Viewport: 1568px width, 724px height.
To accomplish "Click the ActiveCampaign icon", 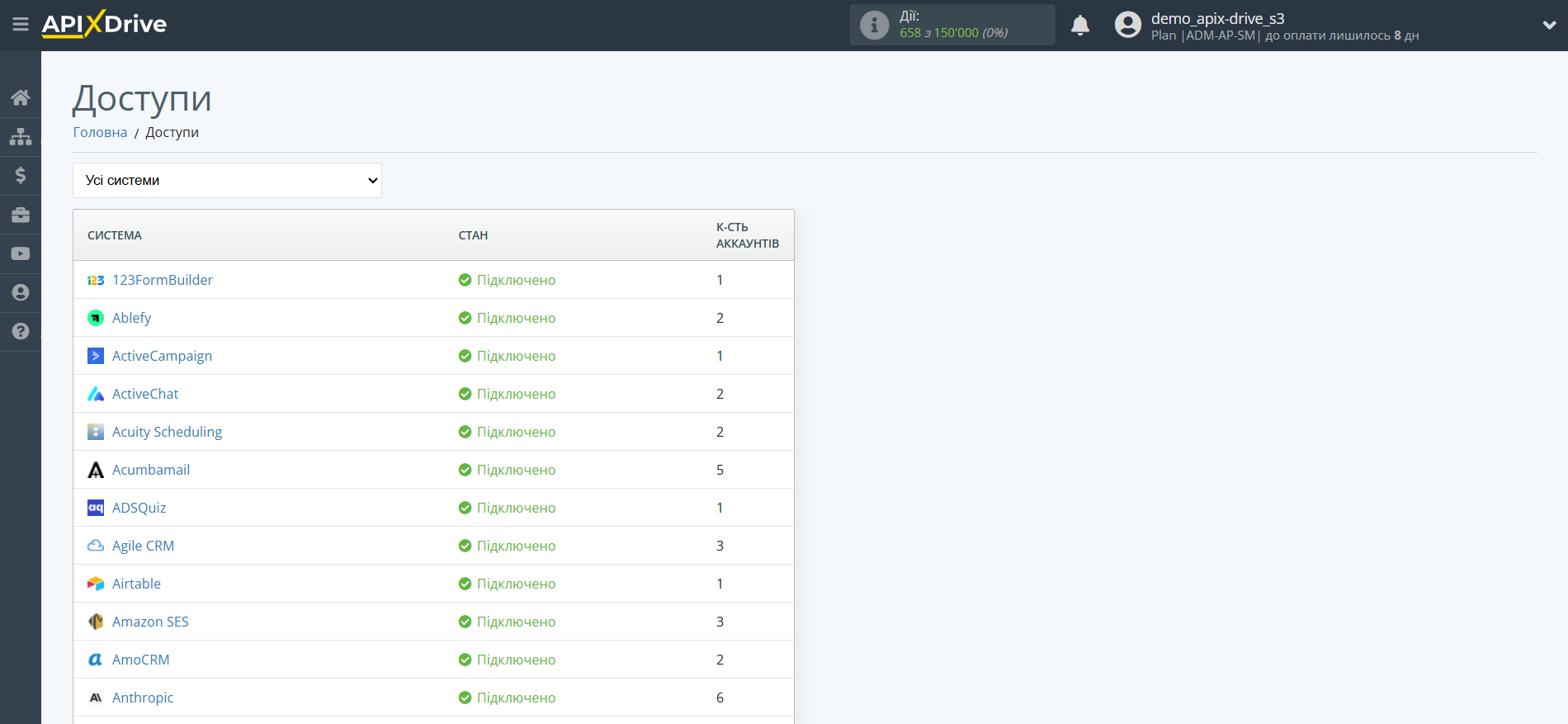I will point(96,356).
